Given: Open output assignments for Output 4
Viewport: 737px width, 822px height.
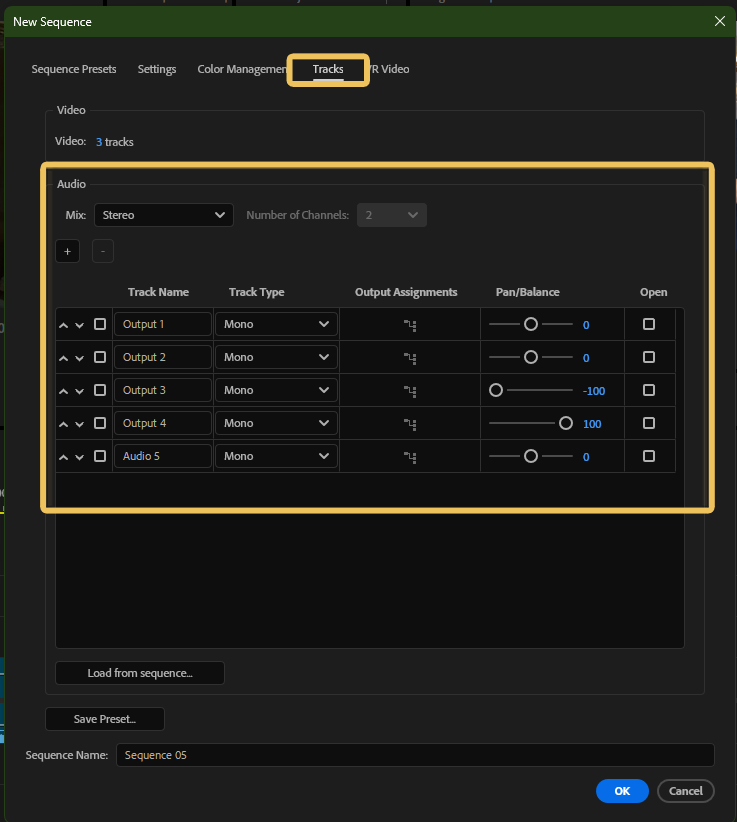Looking at the screenshot, I should pos(410,424).
